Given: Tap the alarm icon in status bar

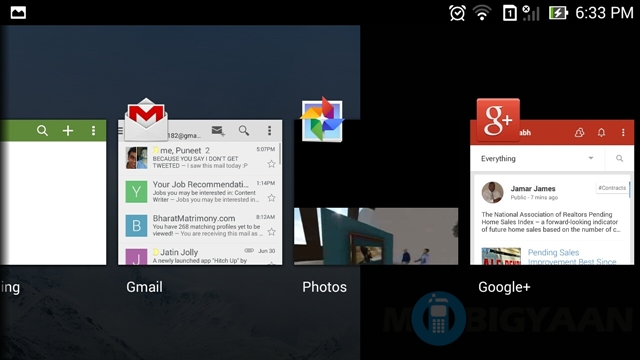Looking at the screenshot, I should point(457,13).
